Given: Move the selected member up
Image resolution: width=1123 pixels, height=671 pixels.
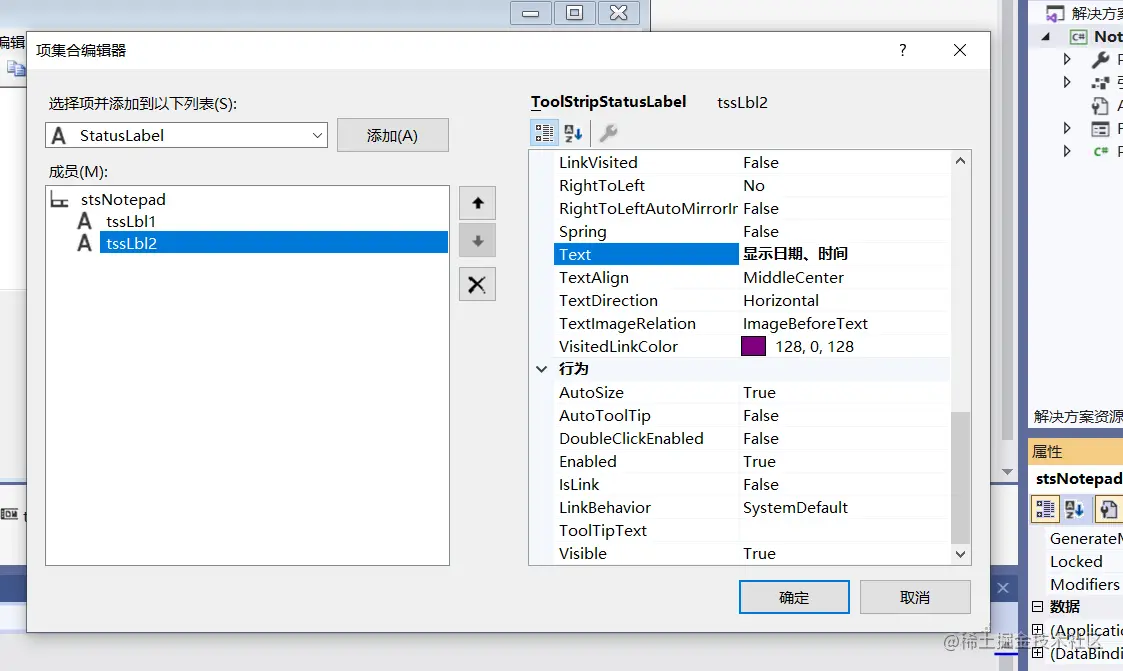Looking at the screenshot, I should (x=478, y=203).
